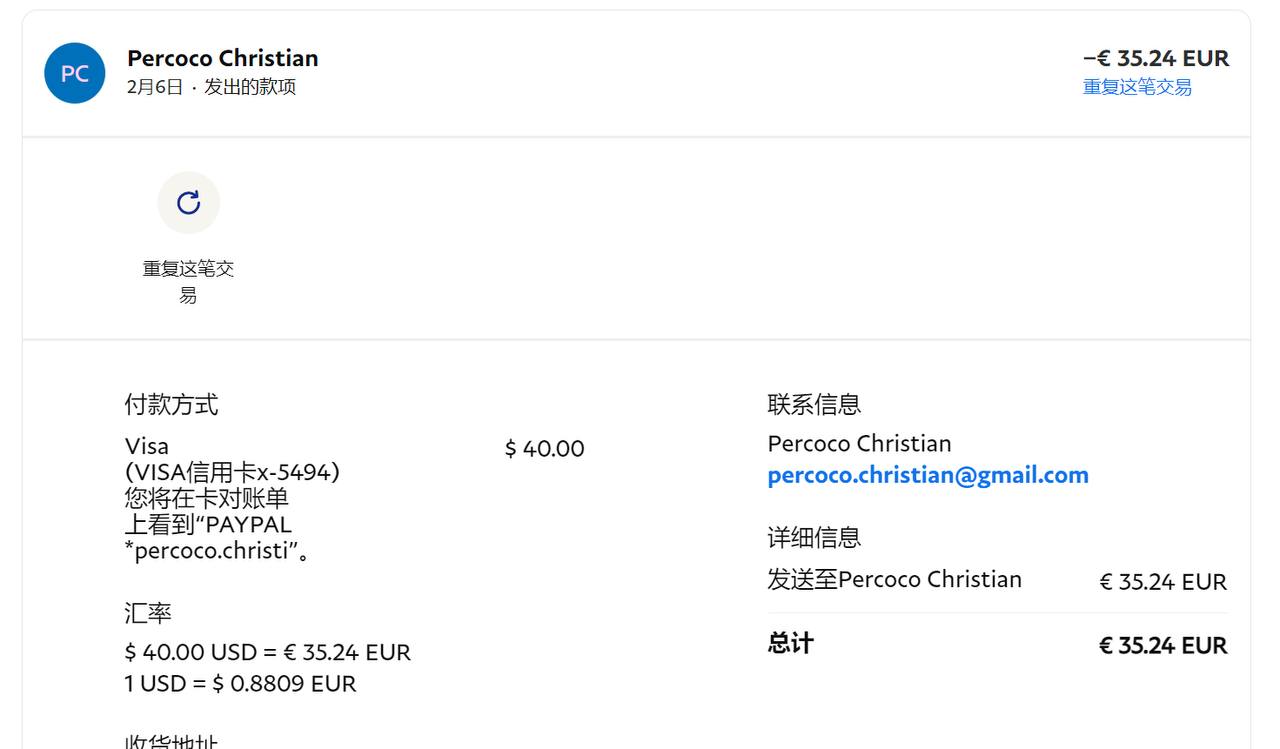Click the $ 40.00 USD = € 35.24 EUR line
Screen dimensions: 1280x749
[x=268, y=653]
